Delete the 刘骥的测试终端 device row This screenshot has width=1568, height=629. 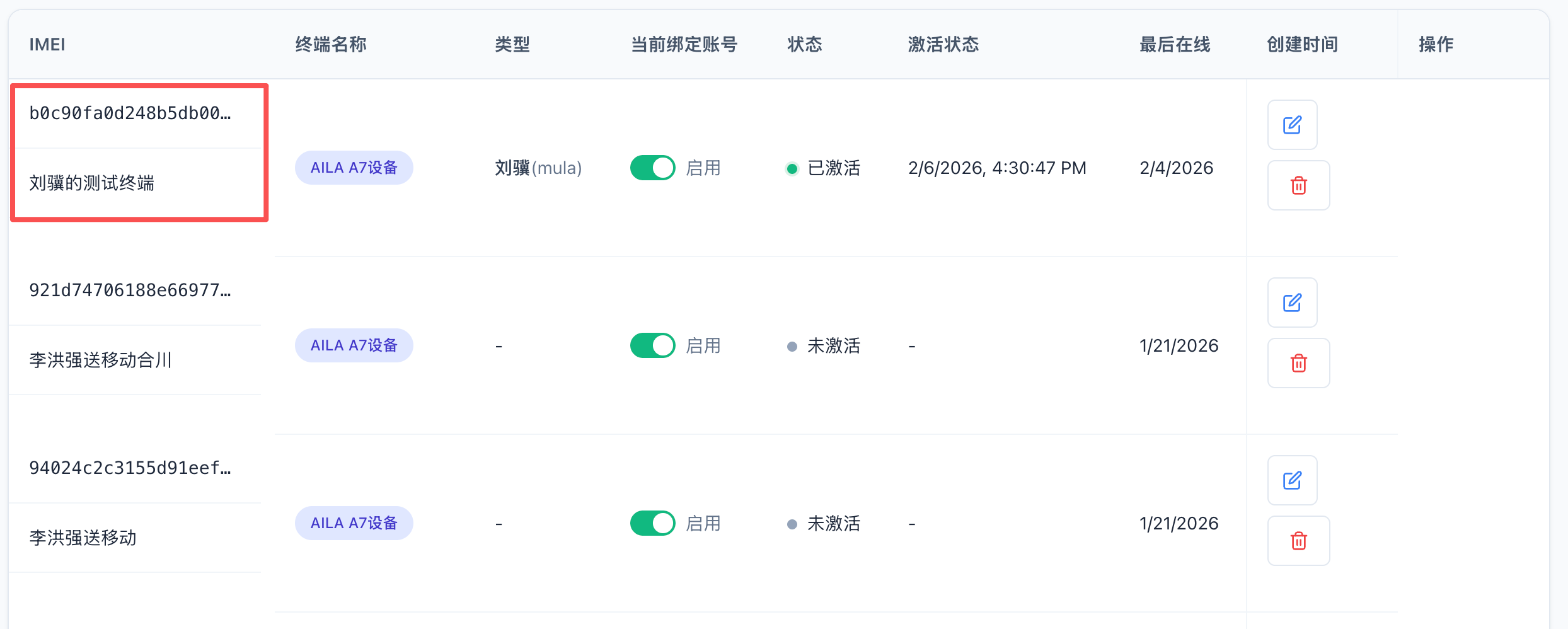[1298, 185]
